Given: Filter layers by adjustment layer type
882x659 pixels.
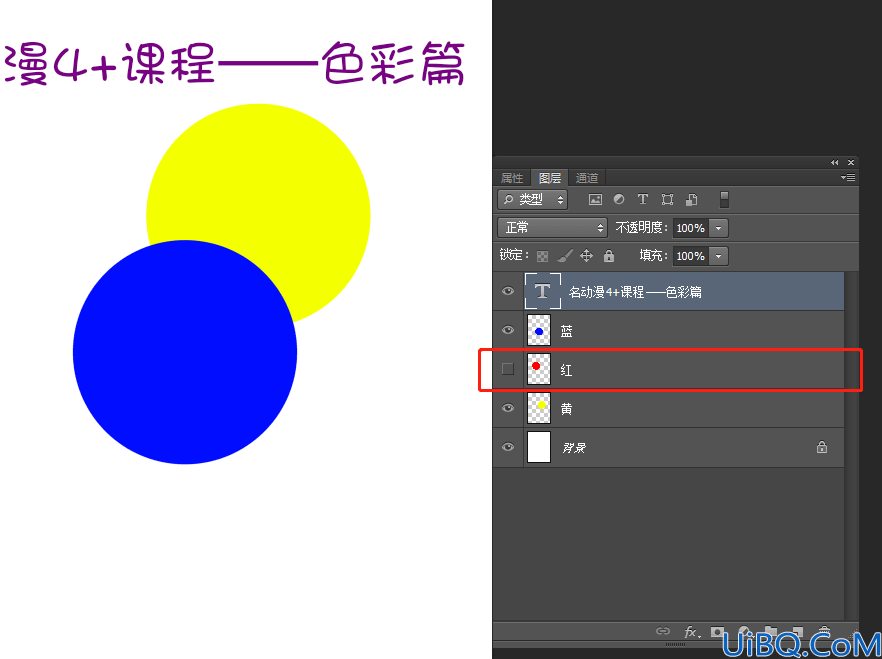Looking at the screenshot, I should (619, 199).
